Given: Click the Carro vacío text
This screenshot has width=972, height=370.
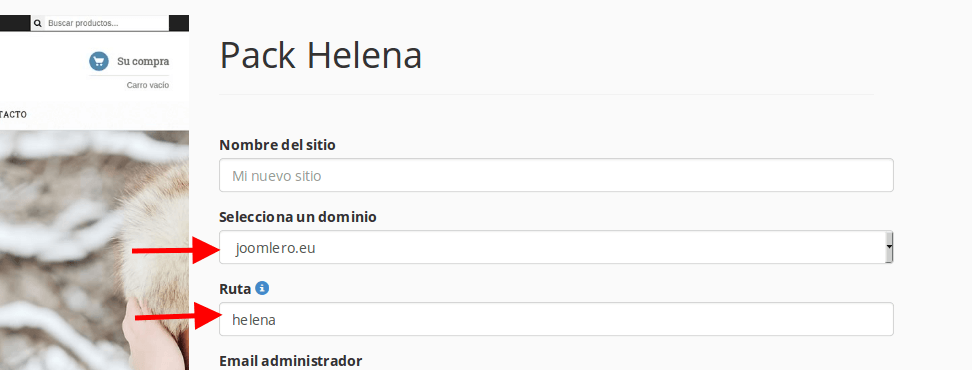Looking at the screenshot, I should pyautogui.click(x=148, y=85).
